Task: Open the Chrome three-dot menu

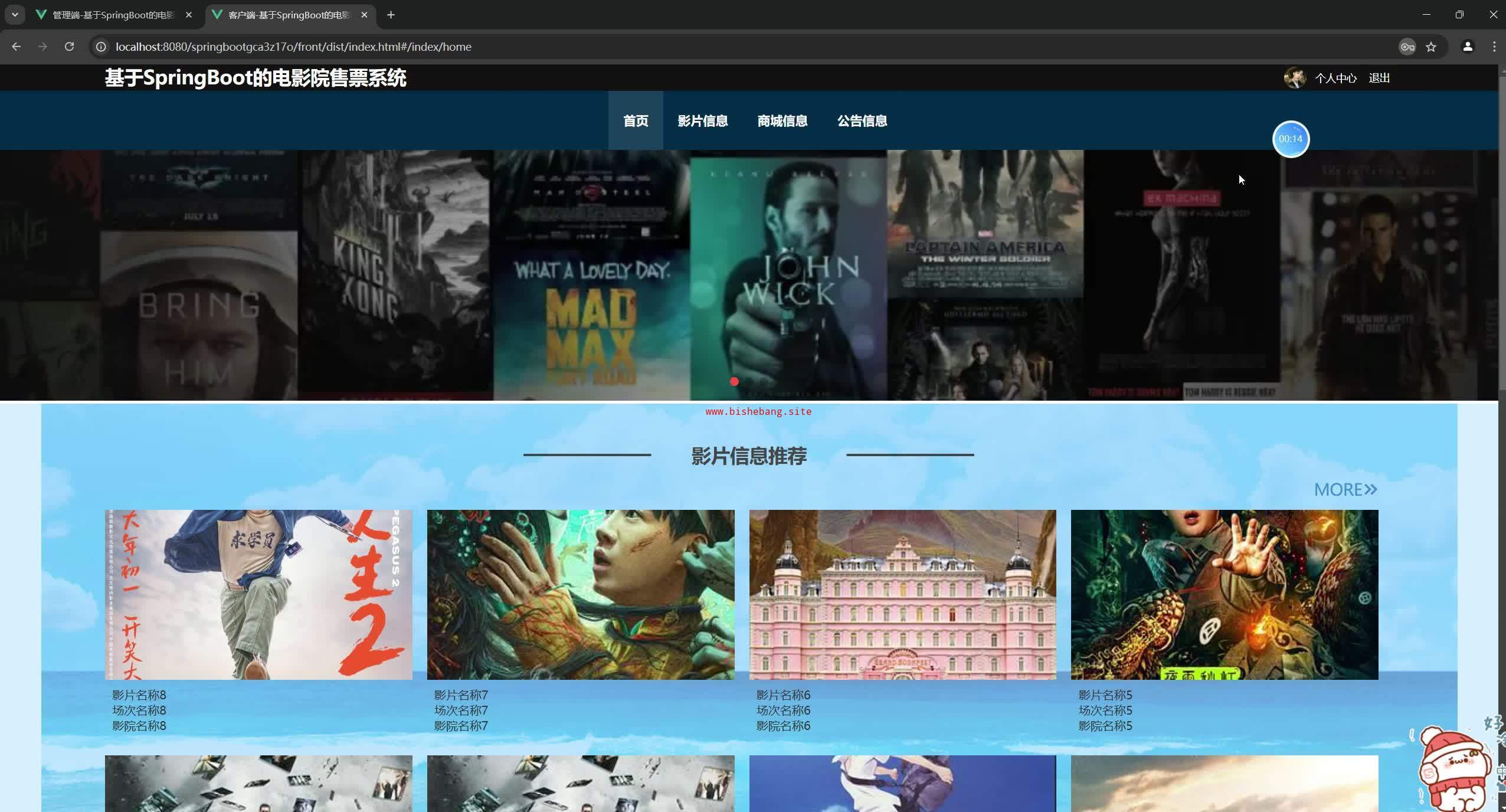Action: 1494,47
